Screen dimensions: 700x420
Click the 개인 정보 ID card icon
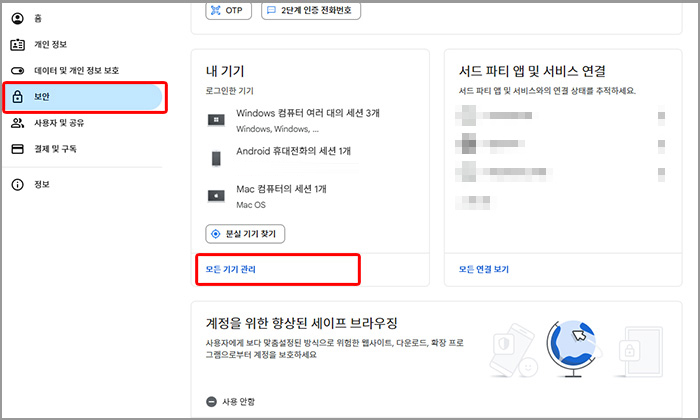(17, 45)
